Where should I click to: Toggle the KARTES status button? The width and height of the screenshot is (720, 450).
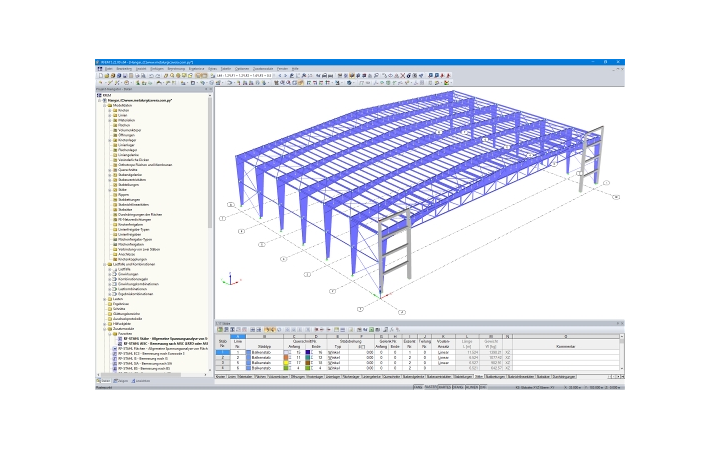(444, 387)
